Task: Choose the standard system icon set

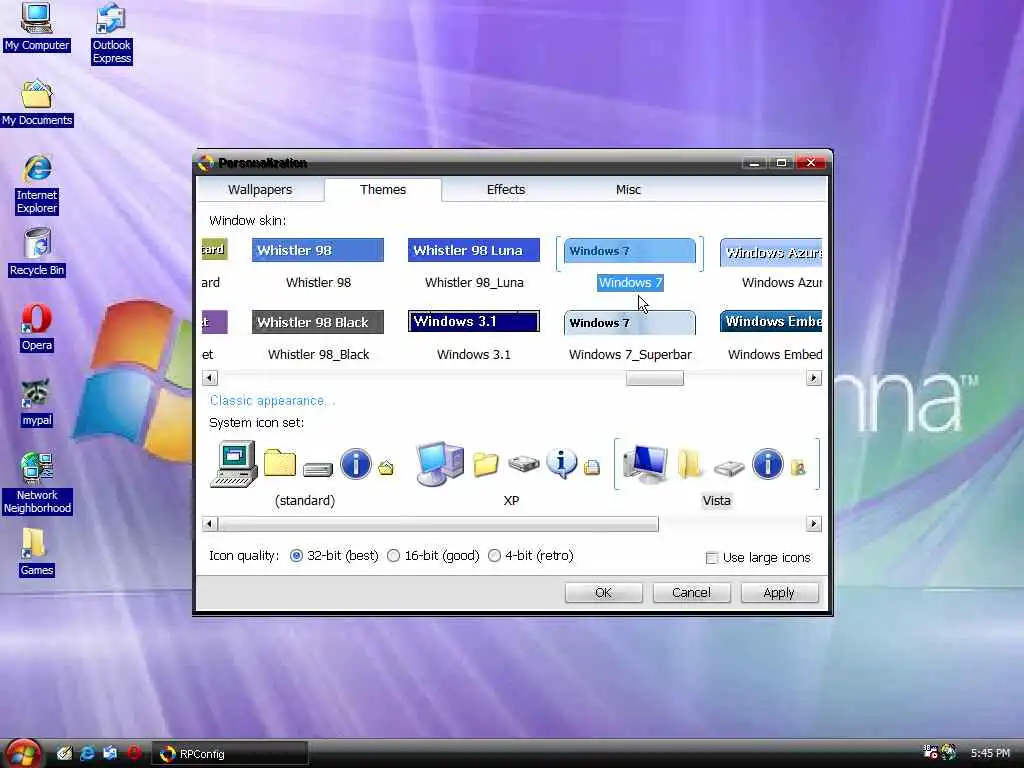Action: tap(304, 475)
